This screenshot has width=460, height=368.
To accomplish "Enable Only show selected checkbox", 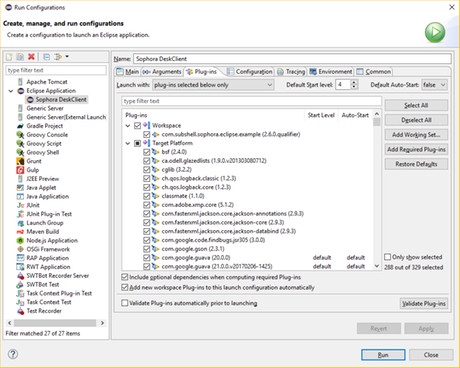I will coord(387,257).
